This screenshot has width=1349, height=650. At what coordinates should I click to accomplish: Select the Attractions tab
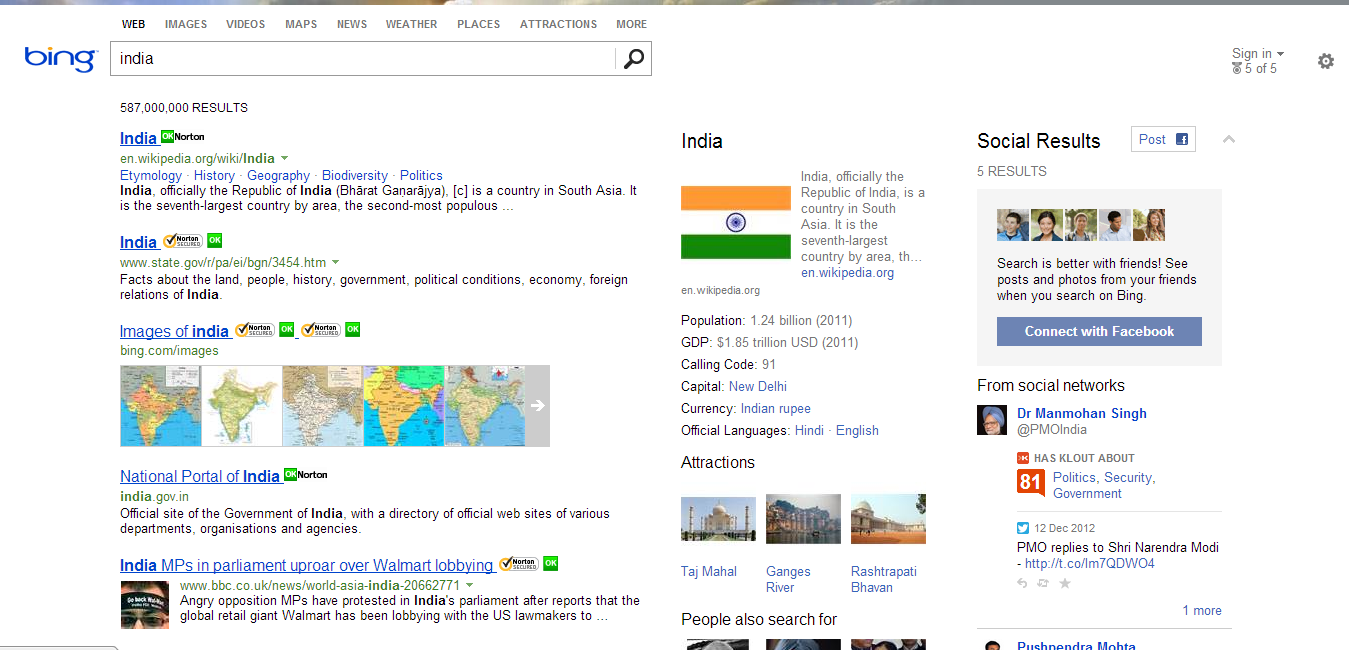pyautogui.click(x=558, y=24)
